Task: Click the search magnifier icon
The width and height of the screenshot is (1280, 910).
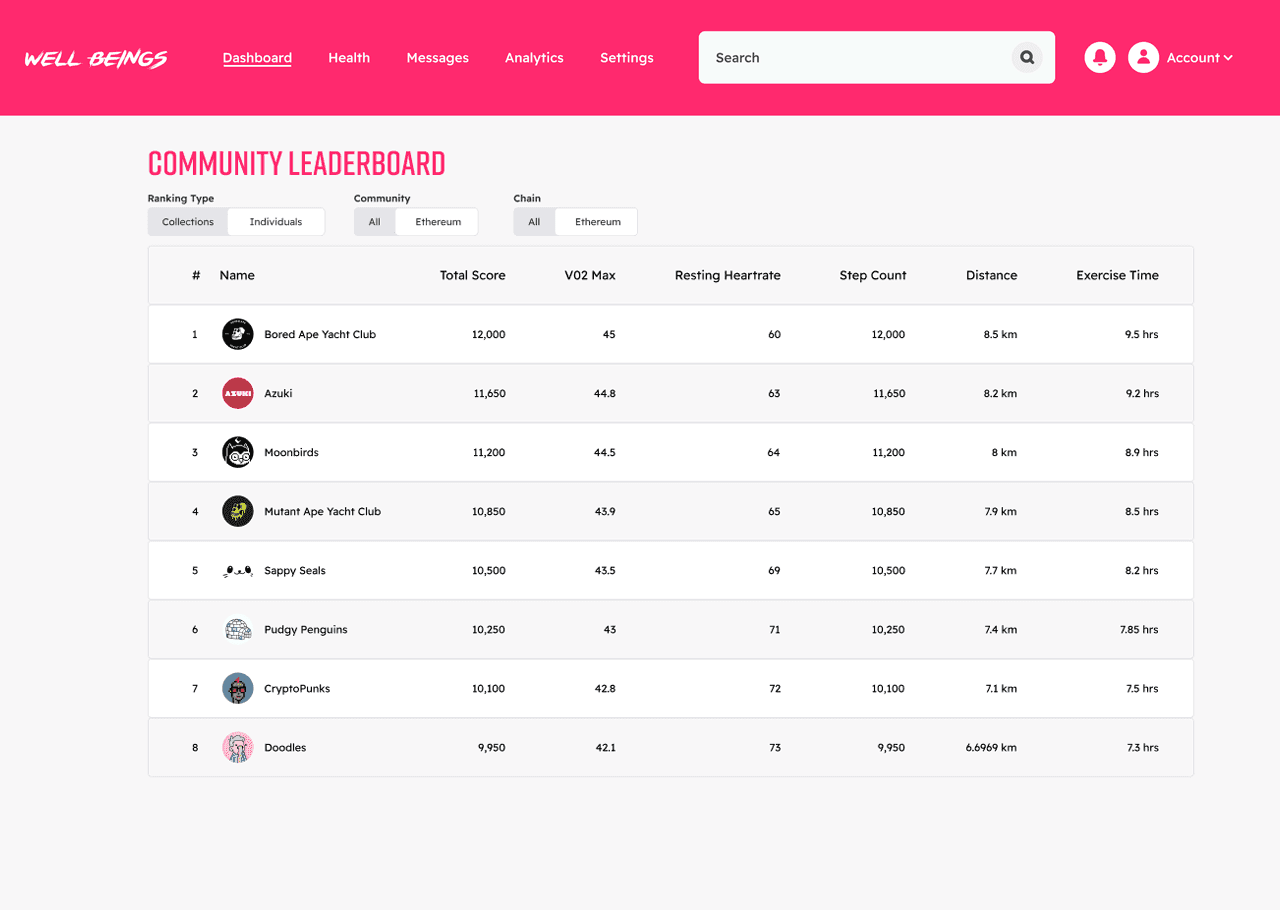Action: (1026, 58)
